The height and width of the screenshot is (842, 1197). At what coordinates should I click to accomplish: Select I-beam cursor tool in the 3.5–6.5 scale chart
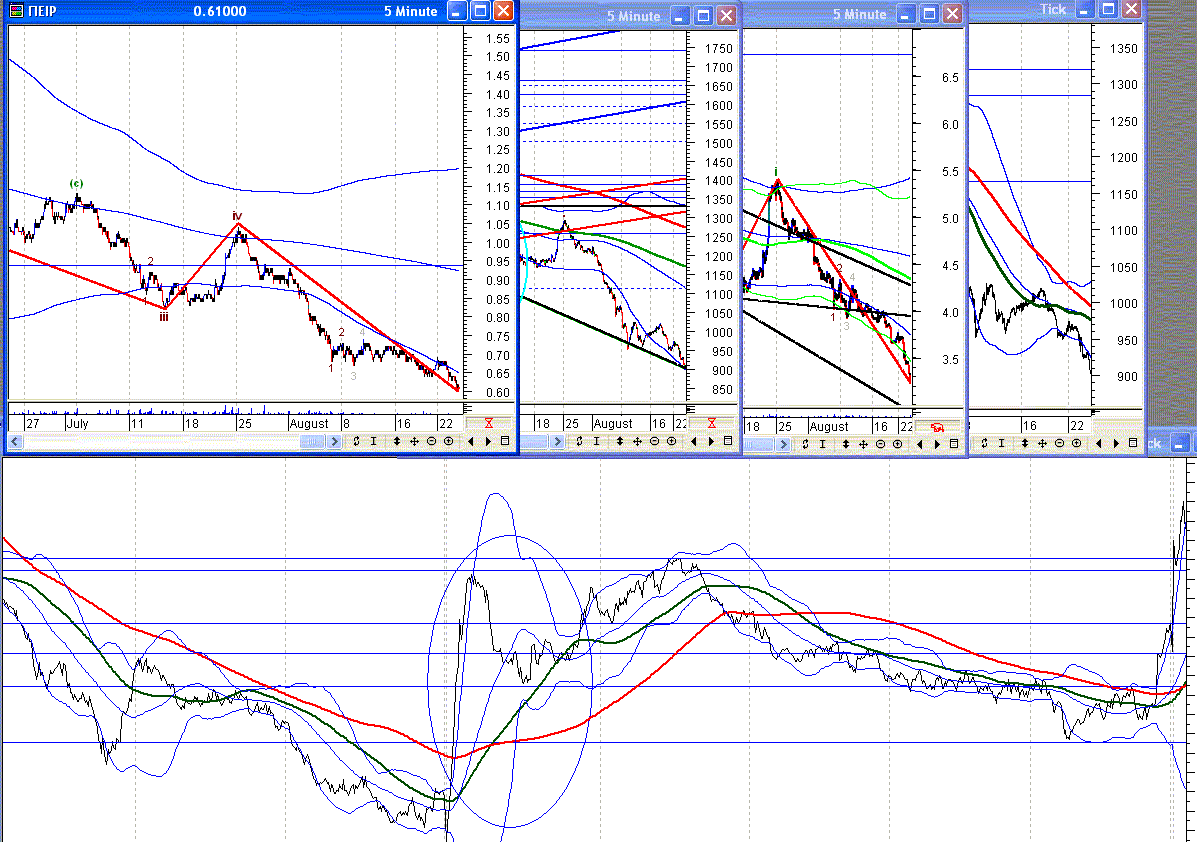822,444
